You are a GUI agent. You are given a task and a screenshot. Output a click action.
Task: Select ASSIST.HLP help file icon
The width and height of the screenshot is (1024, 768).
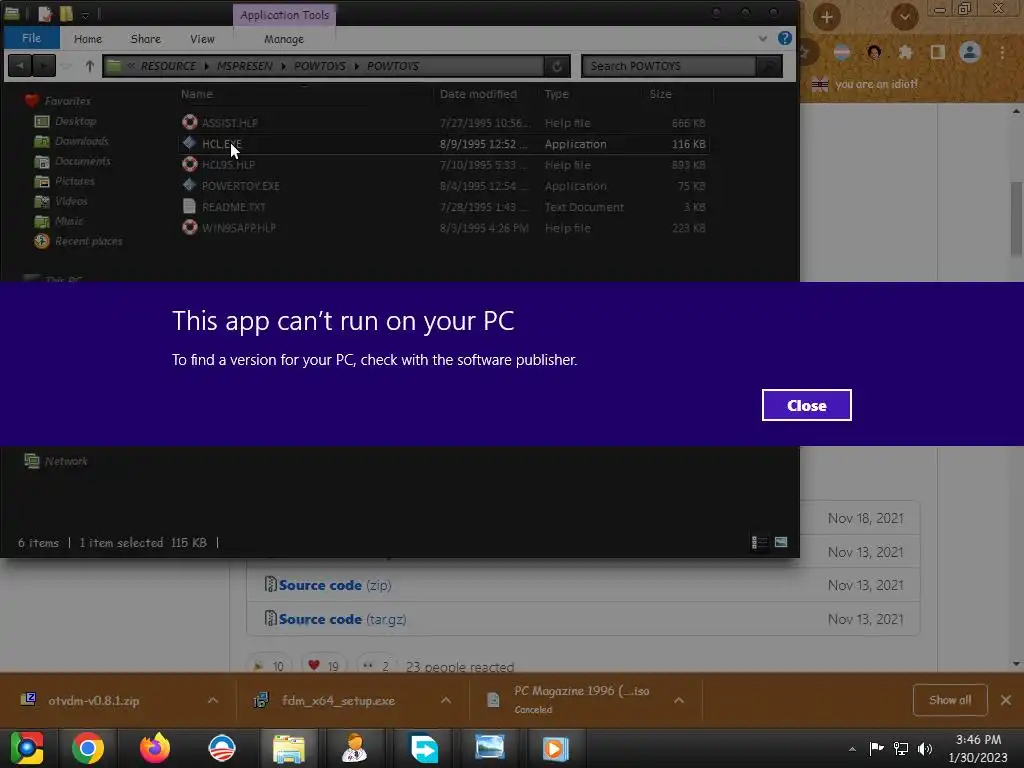(189, 122)
